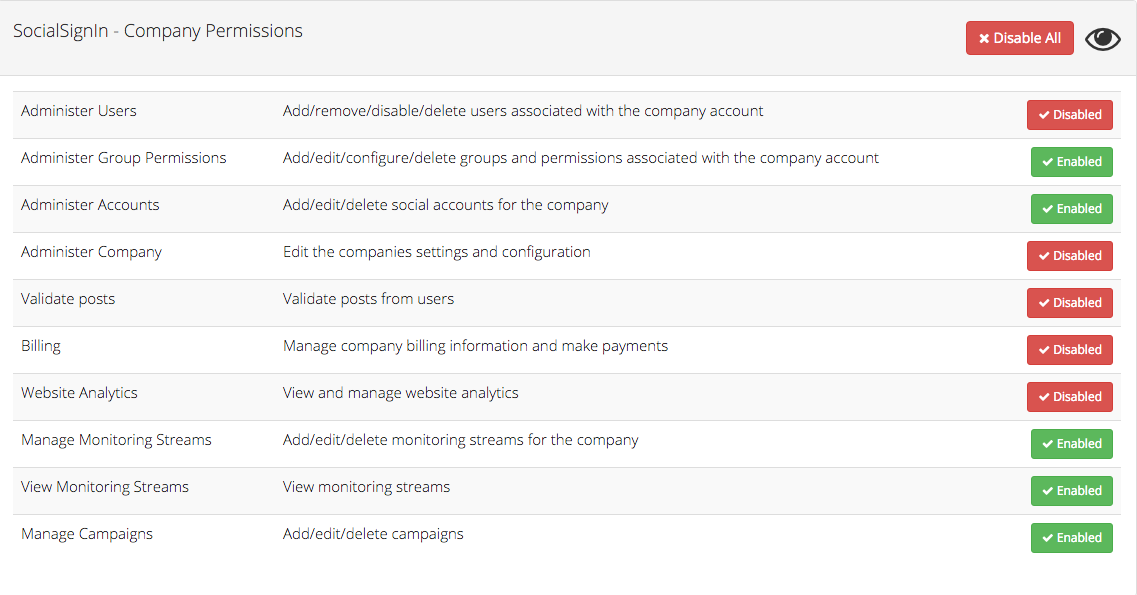Screen dimensions: 1137x595
Task: Click SocialSignIn - Company Permissions heading
Action: click(x=158, y=31)
